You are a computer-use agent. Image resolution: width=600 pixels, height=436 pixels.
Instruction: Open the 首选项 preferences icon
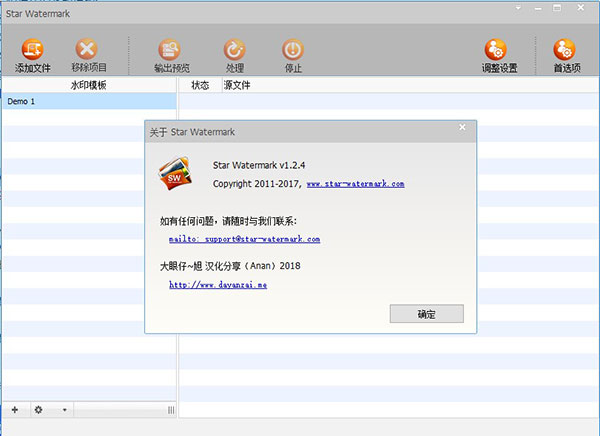coord(564,49)
